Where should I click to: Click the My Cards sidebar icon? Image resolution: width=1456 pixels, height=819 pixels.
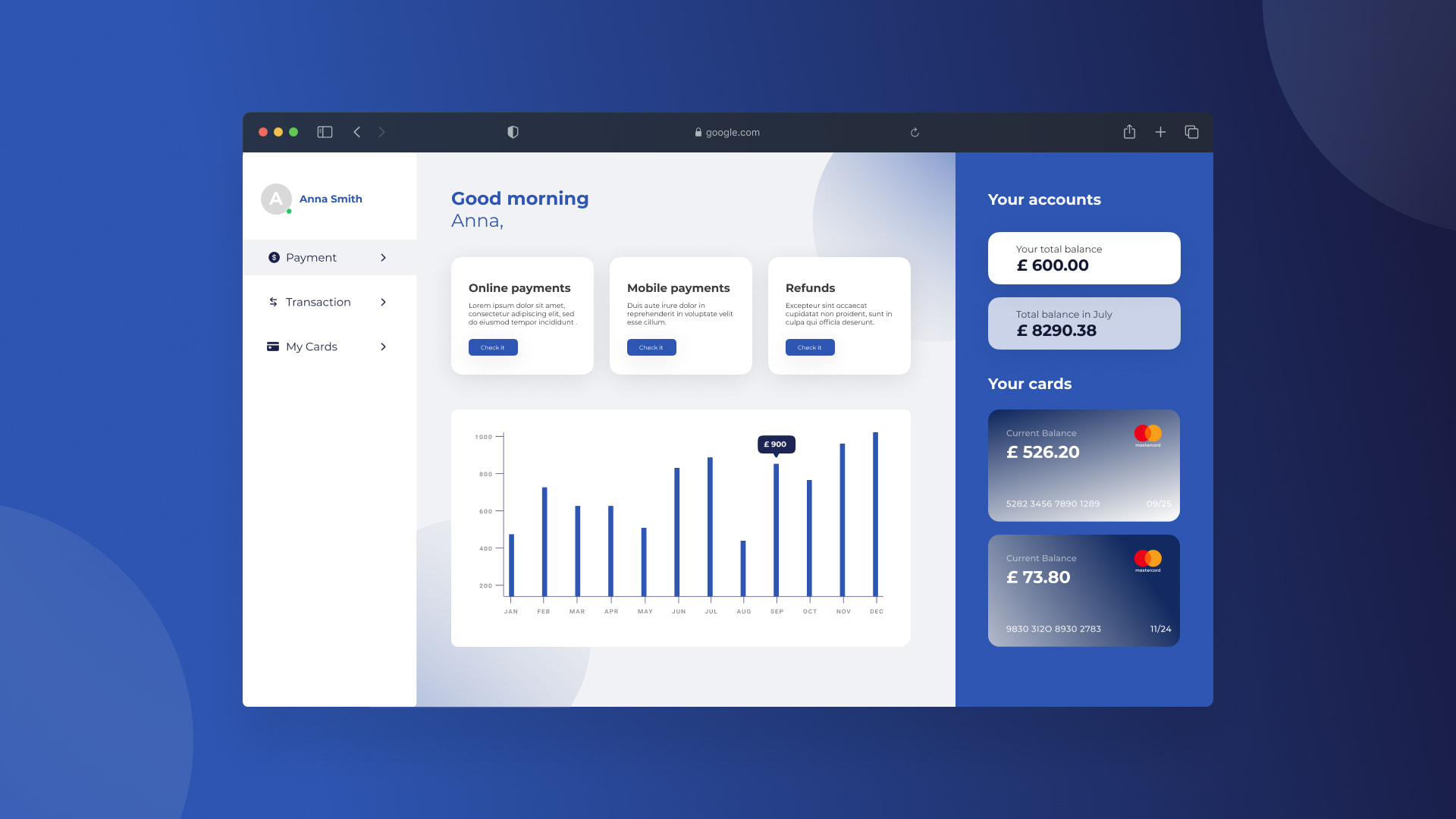(273, 346)
